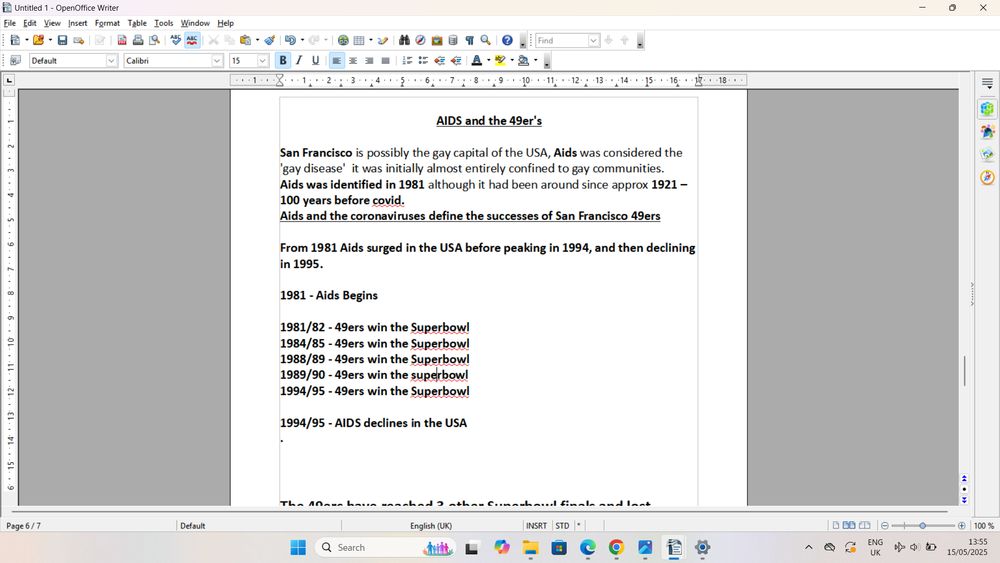Image resolution: width=1000 pixels, height=563 pixels.
Task: Open Data Sources cylinder icon
Action: coord(453,40)
